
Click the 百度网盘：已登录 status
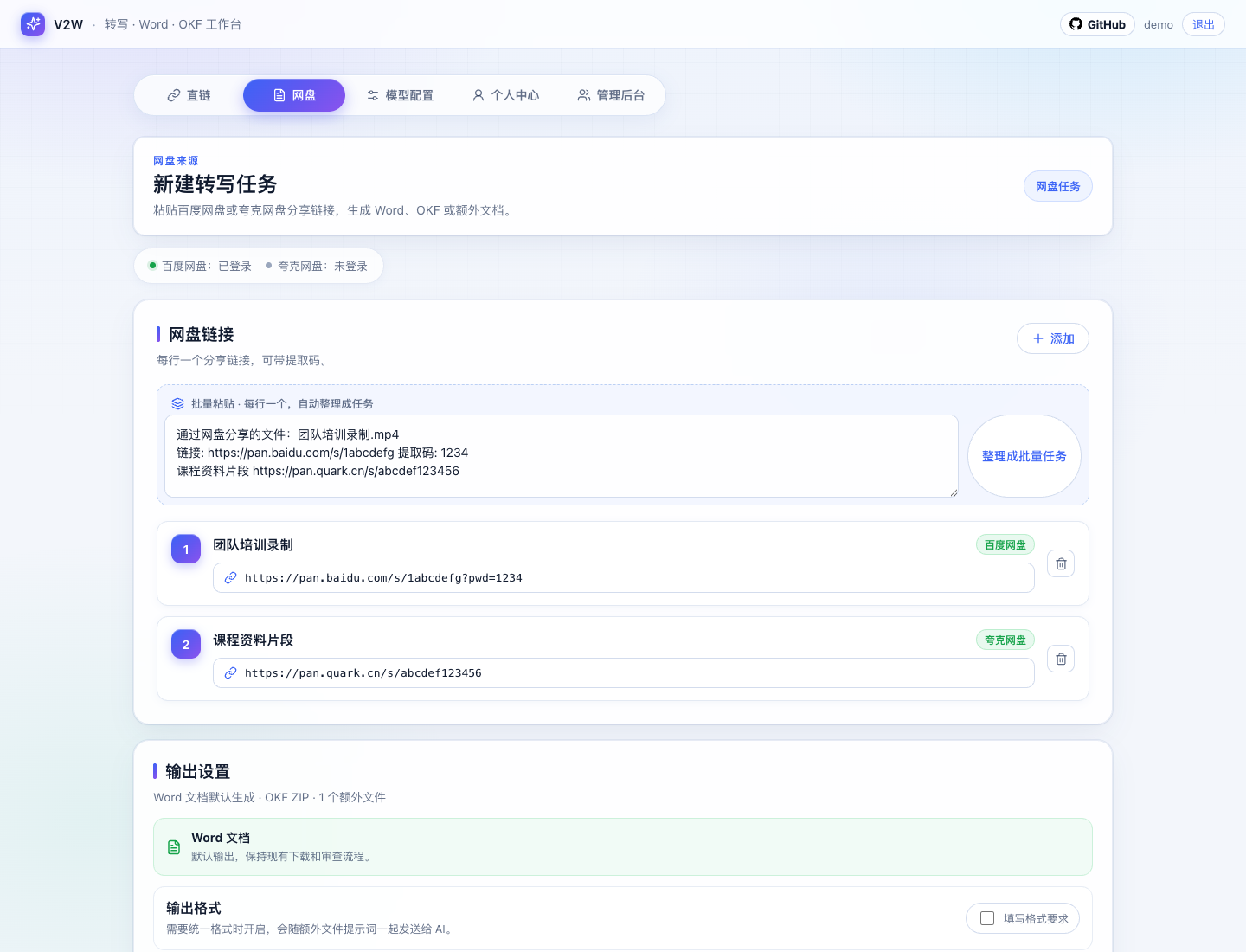pyautogui.click(x=200, y=266)
